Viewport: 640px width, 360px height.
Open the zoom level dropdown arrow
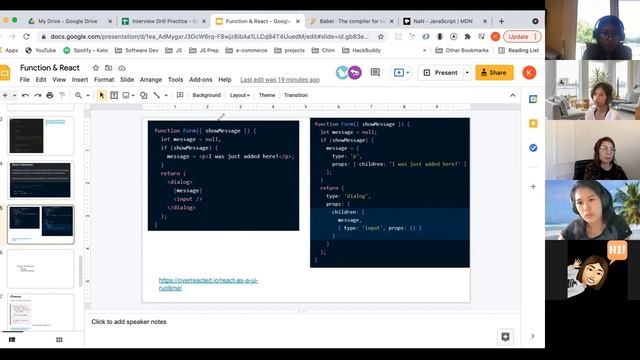pos(87,96)
